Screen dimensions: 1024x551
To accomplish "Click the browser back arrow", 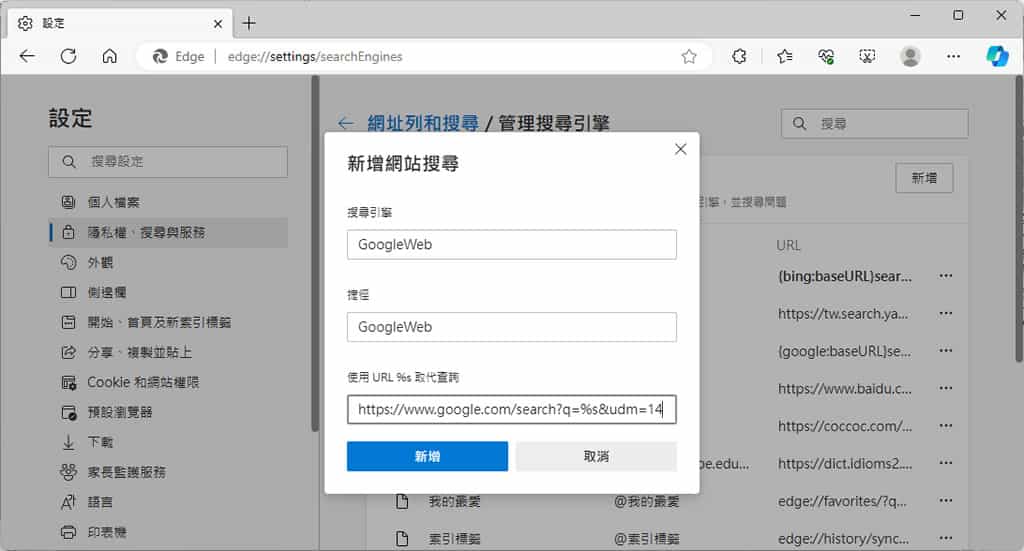I will (x=27, y=56).
